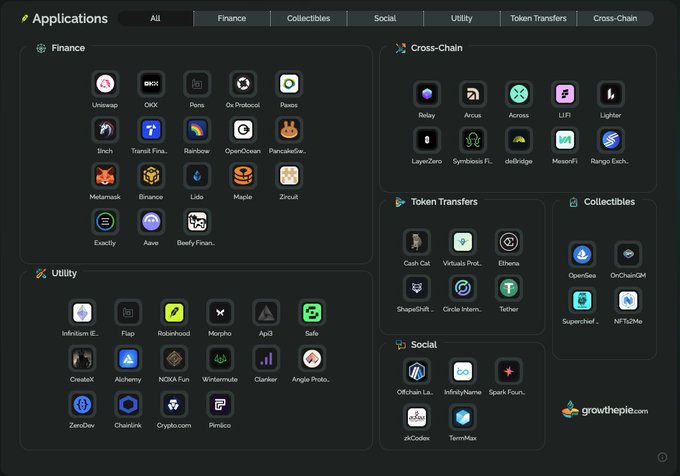680x476 pixels.
Task: Switch to the Finance tab
Action: [232, 18]
